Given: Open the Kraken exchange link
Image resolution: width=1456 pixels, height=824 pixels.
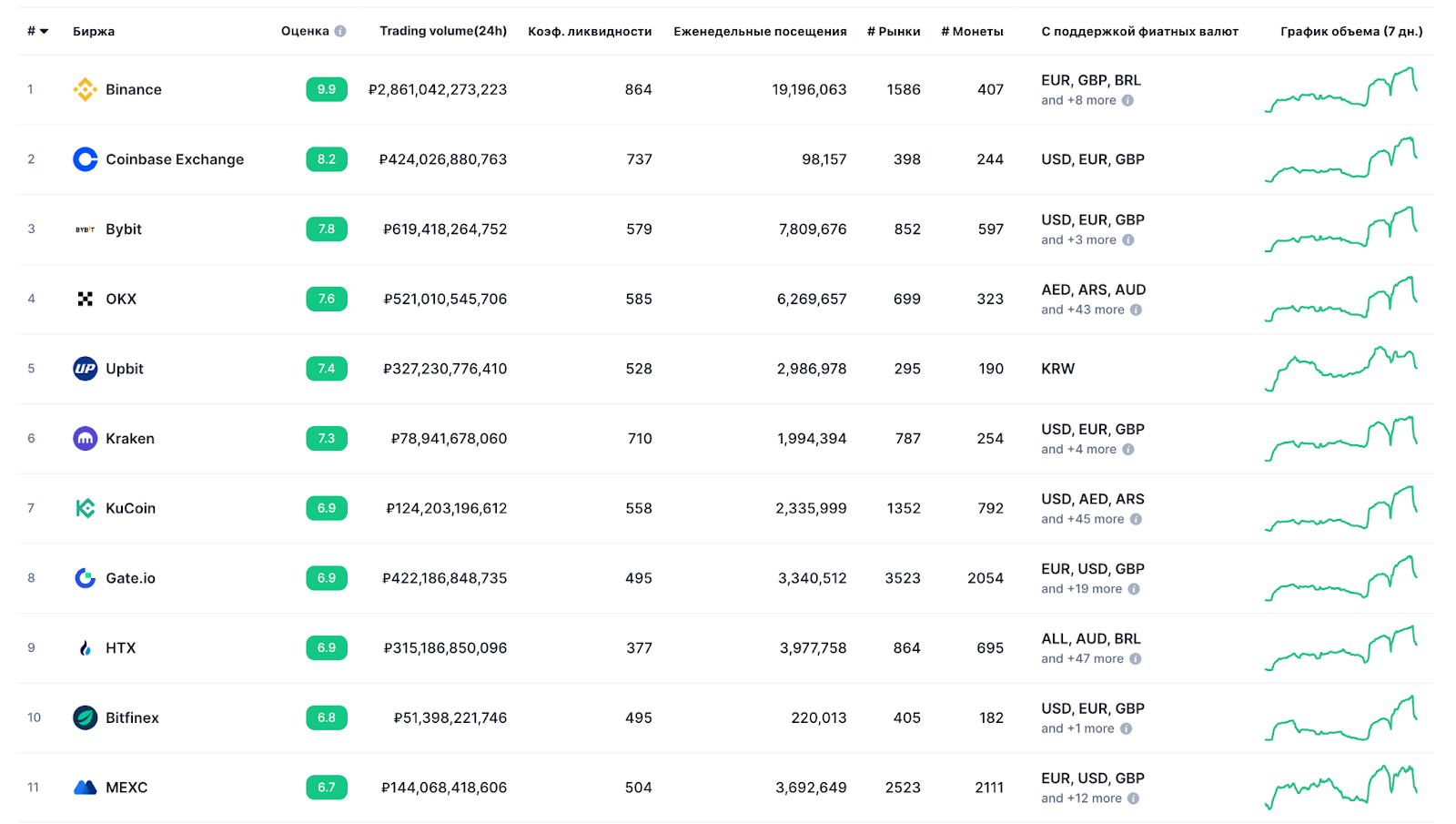Looking at the screenshot, I should pyautogui.click(x=130, y=439).
